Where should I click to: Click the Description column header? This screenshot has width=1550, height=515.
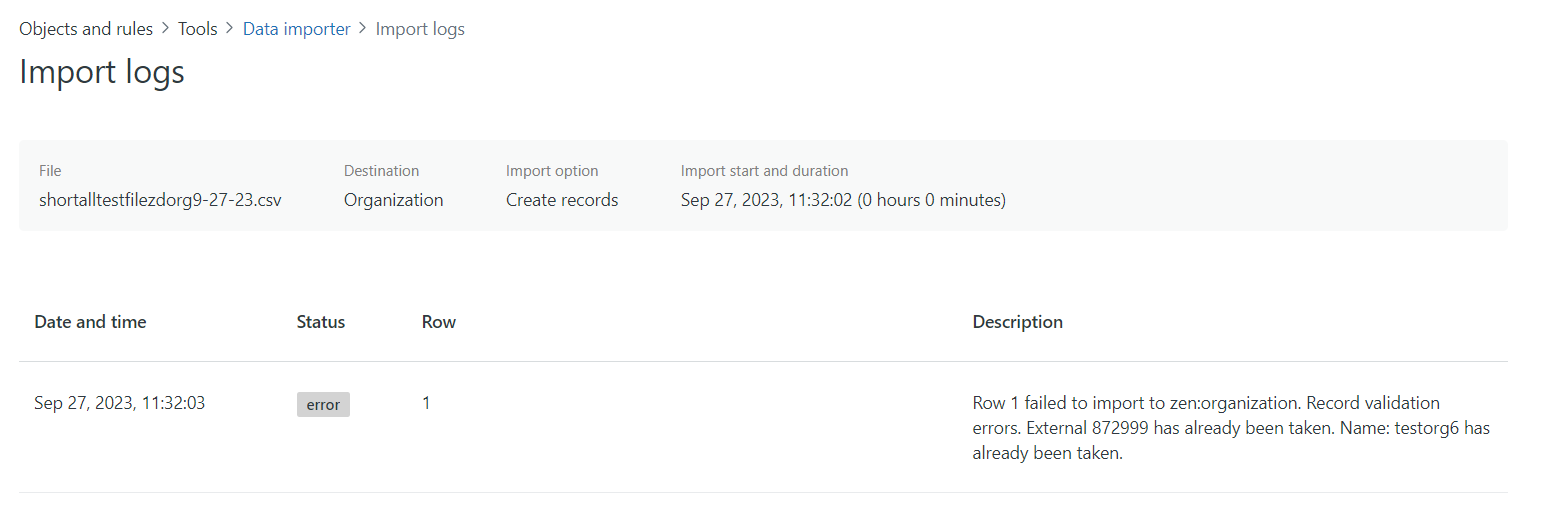1017,322
